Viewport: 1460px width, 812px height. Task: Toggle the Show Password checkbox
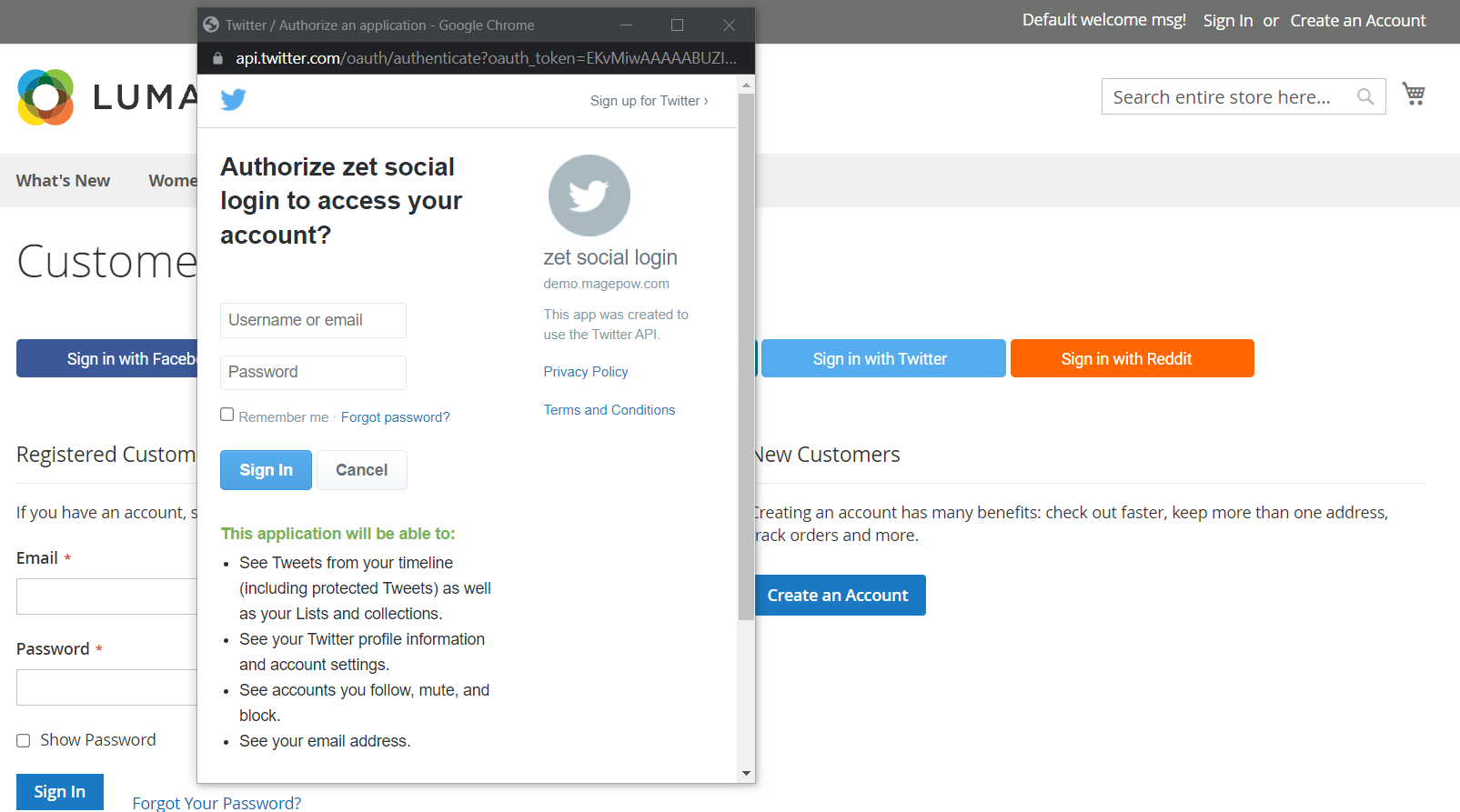coord(24,741)
